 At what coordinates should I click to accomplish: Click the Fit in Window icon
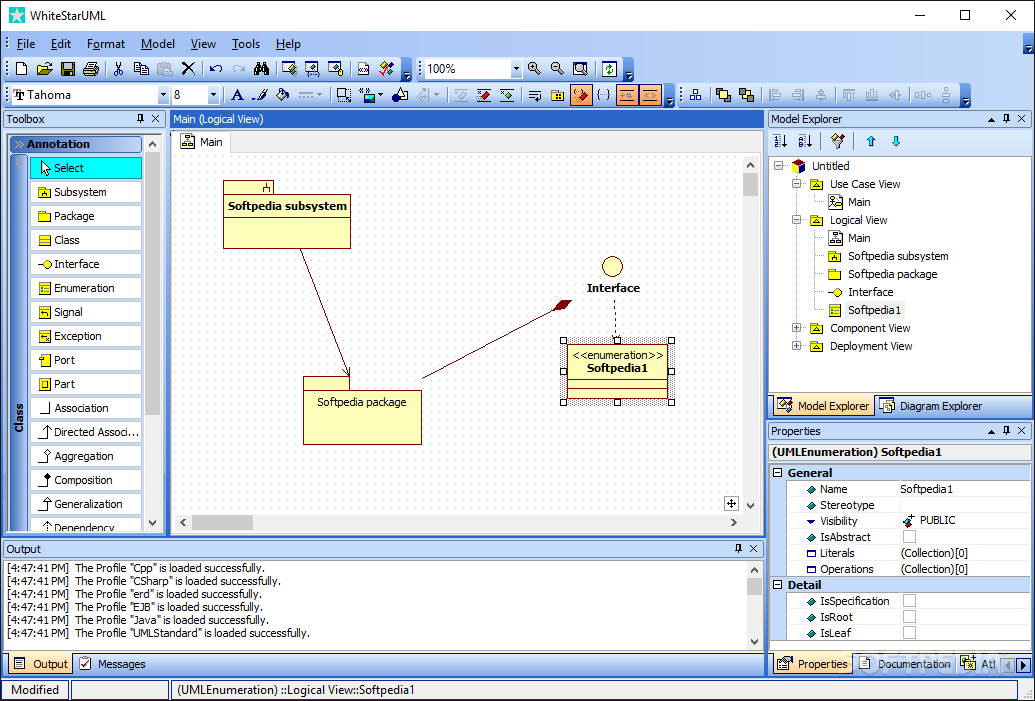pos(580,69)
